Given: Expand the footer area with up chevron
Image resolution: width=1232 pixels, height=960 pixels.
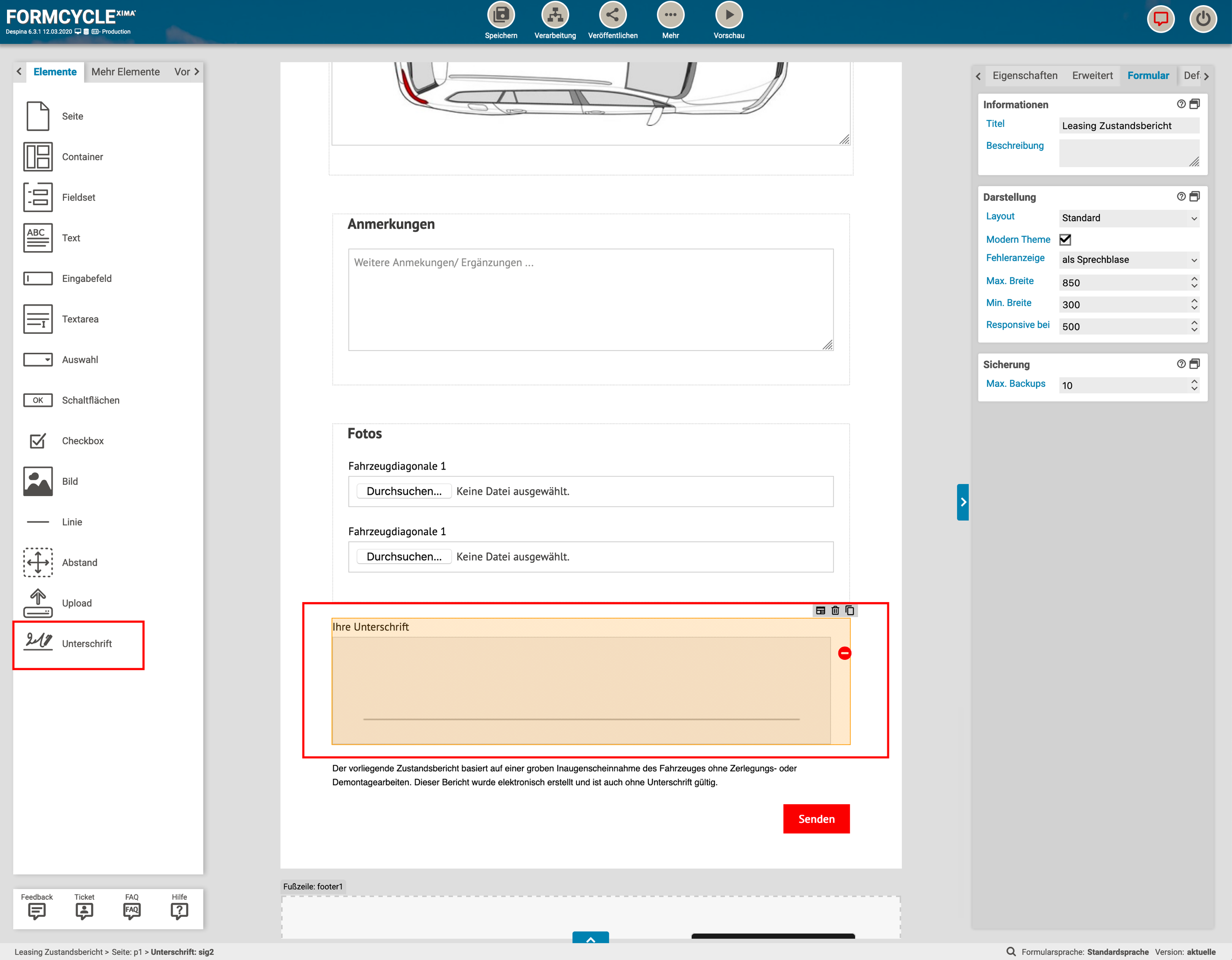Looking at the screenshot, I should click(590, 939).
